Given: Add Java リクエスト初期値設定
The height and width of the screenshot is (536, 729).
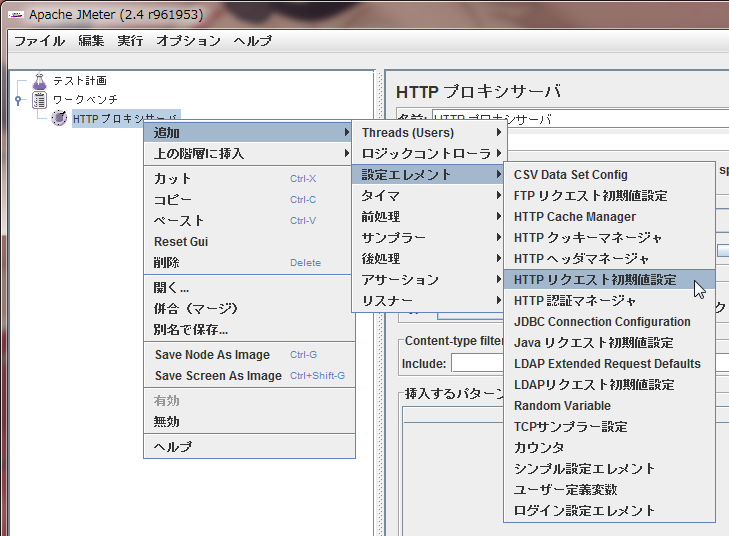Looking at the screenshot, I should 609,343.
